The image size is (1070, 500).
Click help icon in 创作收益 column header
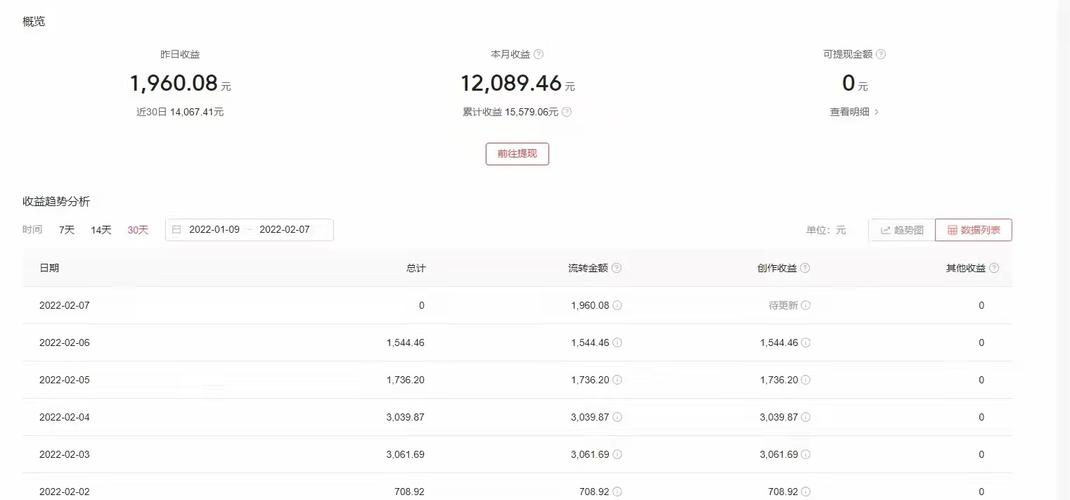tap(805, 268)
